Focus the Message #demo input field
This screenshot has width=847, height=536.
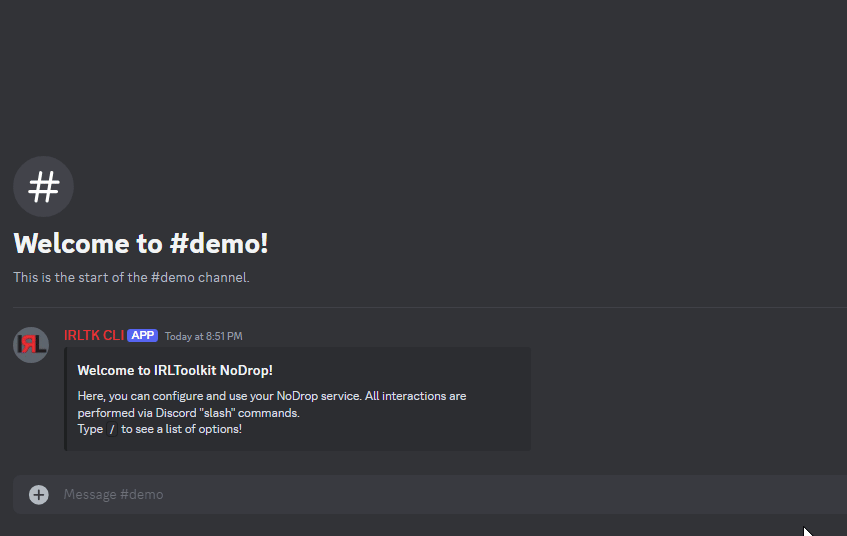(x=448, y=494)
